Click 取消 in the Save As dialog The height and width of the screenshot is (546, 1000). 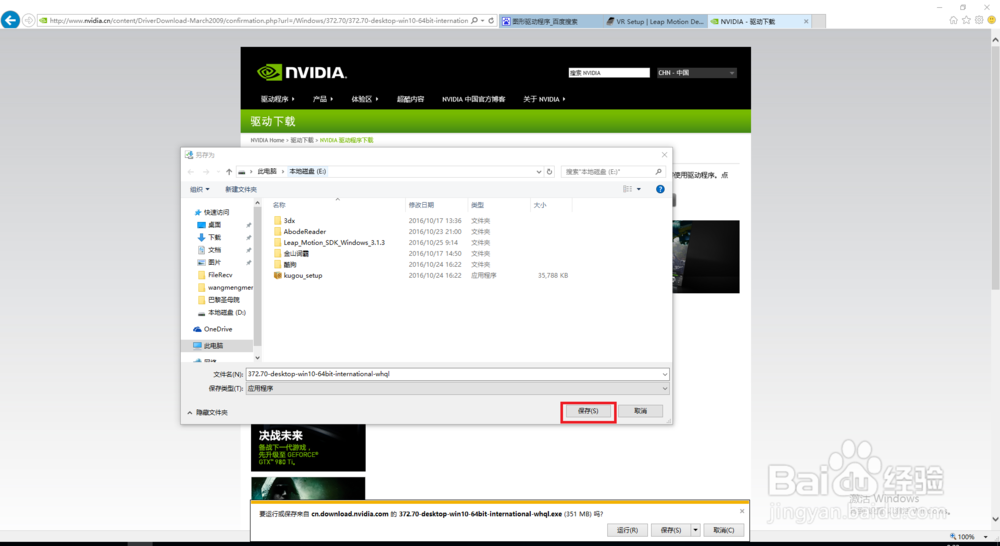(640, 411)
